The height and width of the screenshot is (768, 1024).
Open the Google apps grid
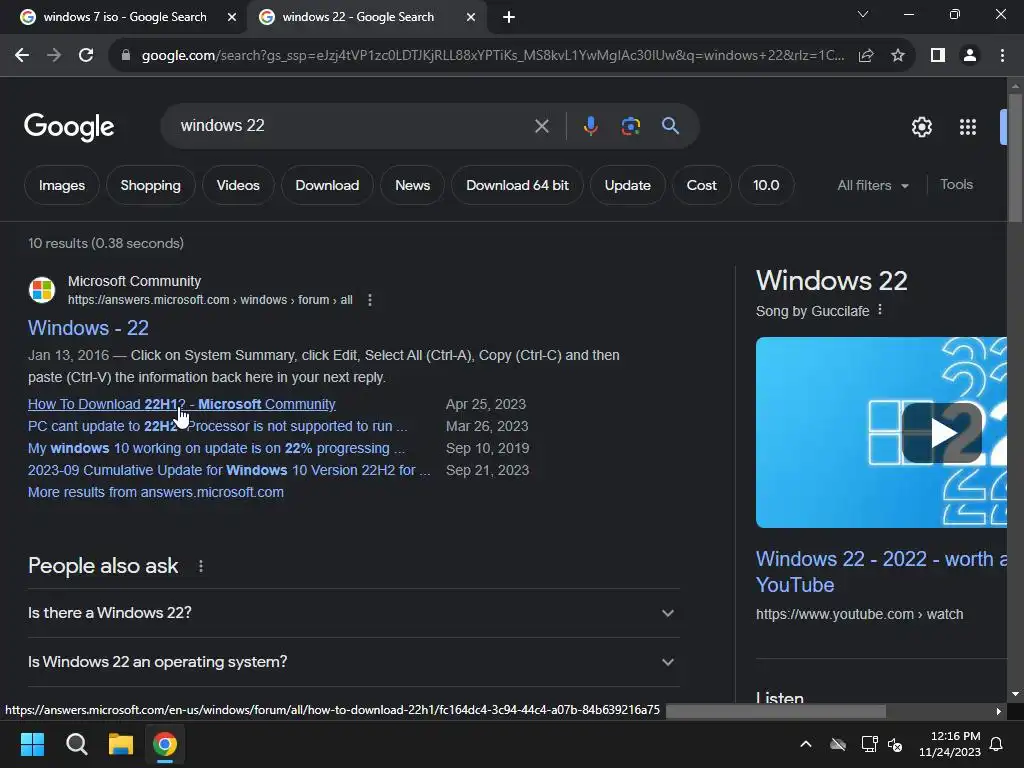click(x=968, y=127)
